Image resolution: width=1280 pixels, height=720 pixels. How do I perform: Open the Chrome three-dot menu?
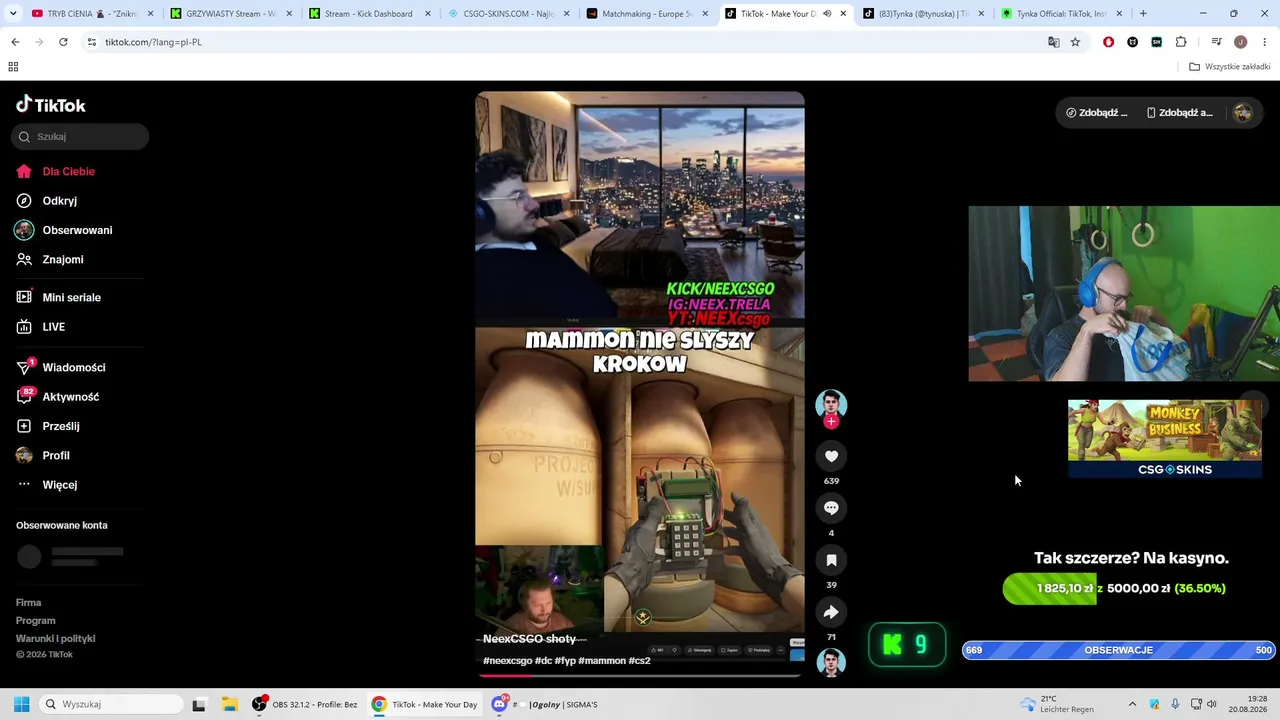[1265, 42]
